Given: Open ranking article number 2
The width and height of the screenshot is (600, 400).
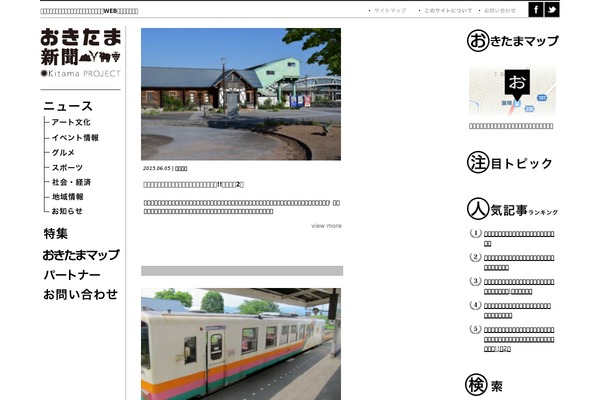Looking at the screenshot, I should click(519, 263).
